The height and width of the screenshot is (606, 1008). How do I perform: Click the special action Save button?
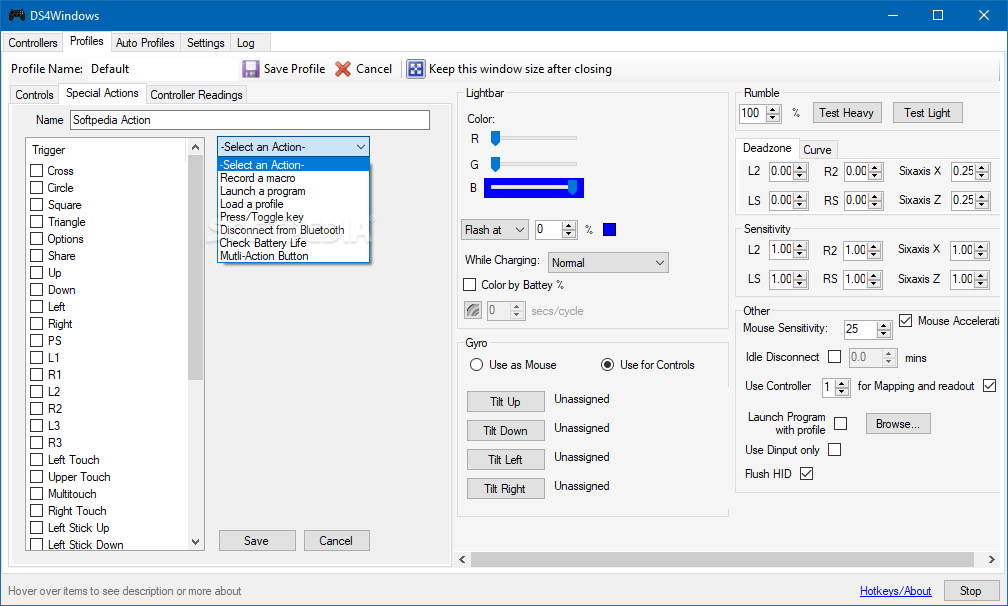(x=256, y=540)
